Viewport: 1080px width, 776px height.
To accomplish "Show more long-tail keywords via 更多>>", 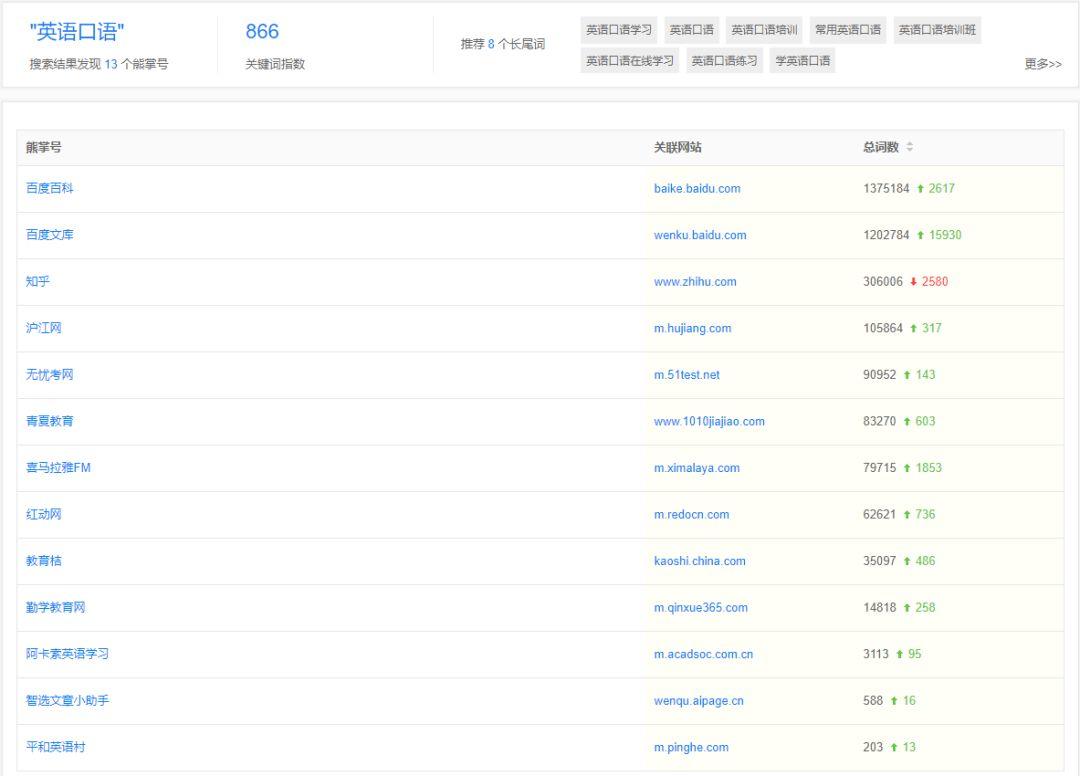I will pos(1043,64).
